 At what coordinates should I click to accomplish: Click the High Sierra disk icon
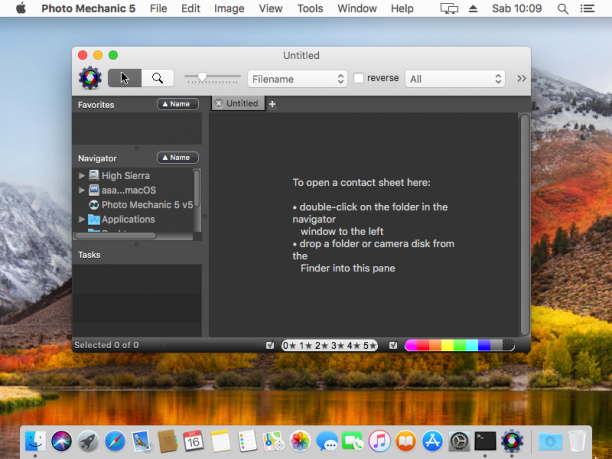94,175
